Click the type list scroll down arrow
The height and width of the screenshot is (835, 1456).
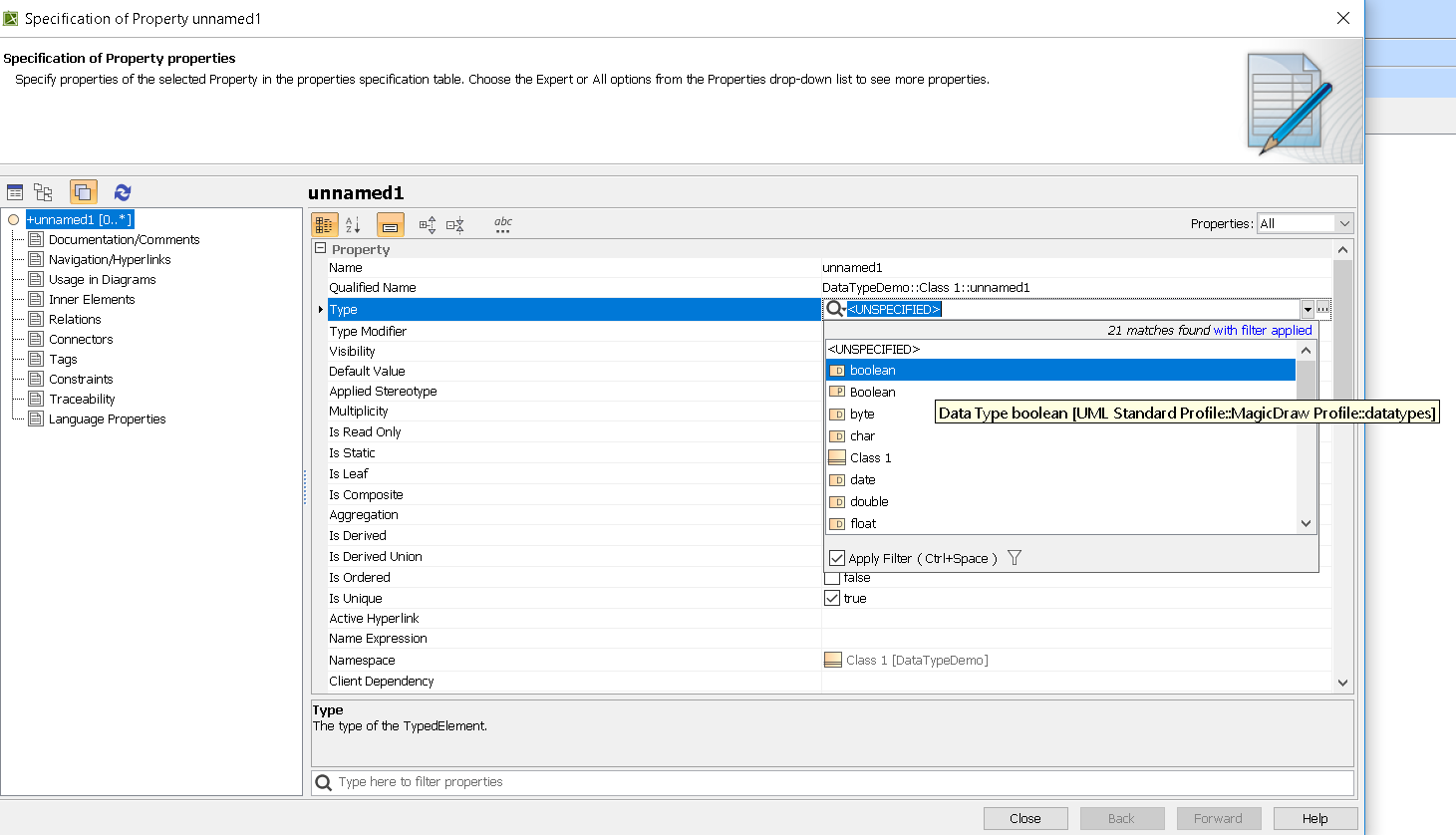point(1307,523)
